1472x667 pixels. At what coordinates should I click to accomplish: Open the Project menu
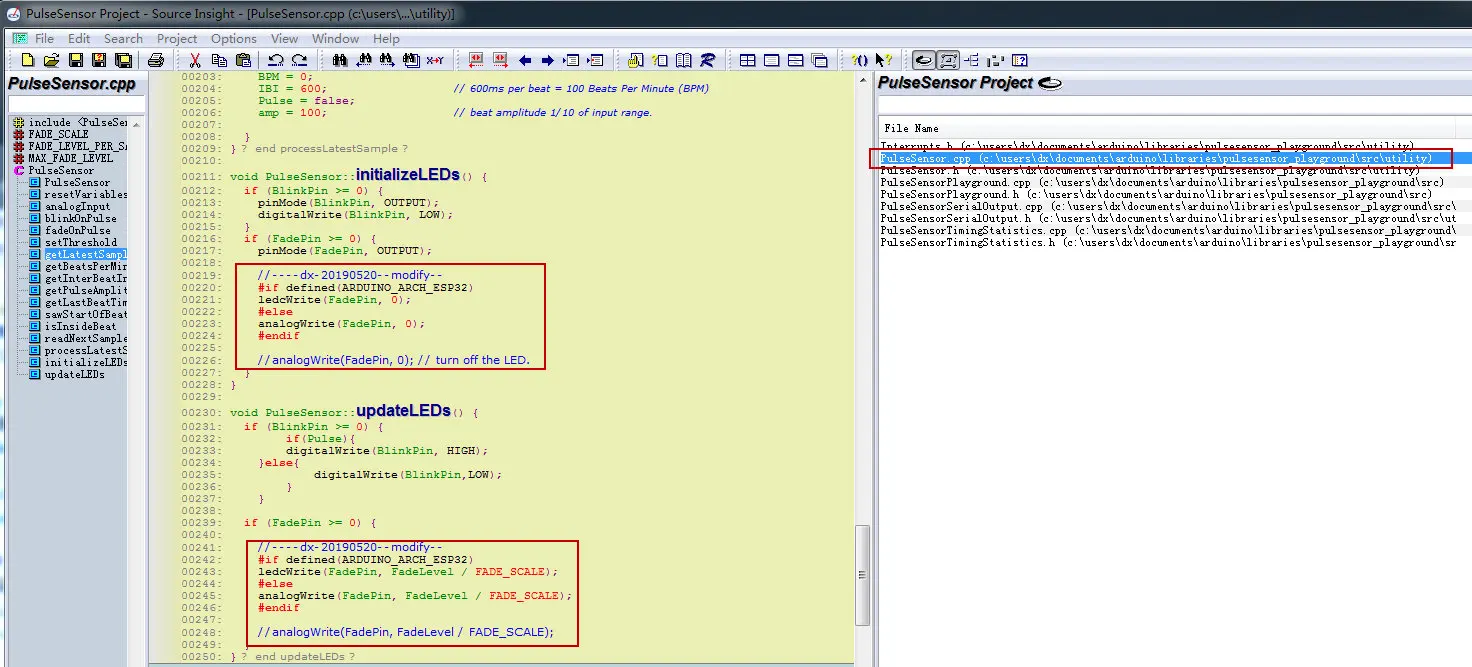tap(177, 38)
